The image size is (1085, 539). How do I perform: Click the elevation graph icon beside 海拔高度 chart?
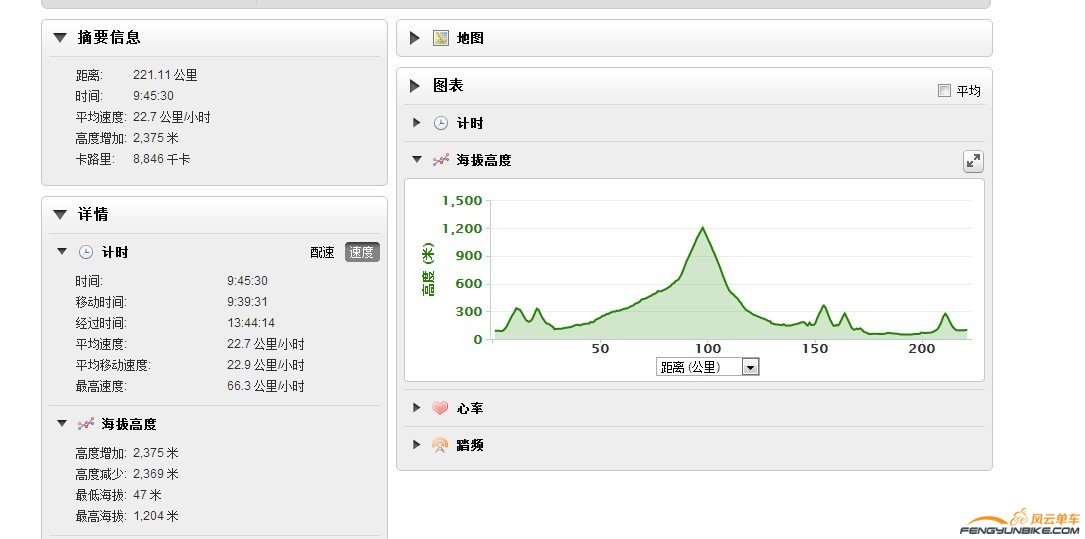point(441,160)
